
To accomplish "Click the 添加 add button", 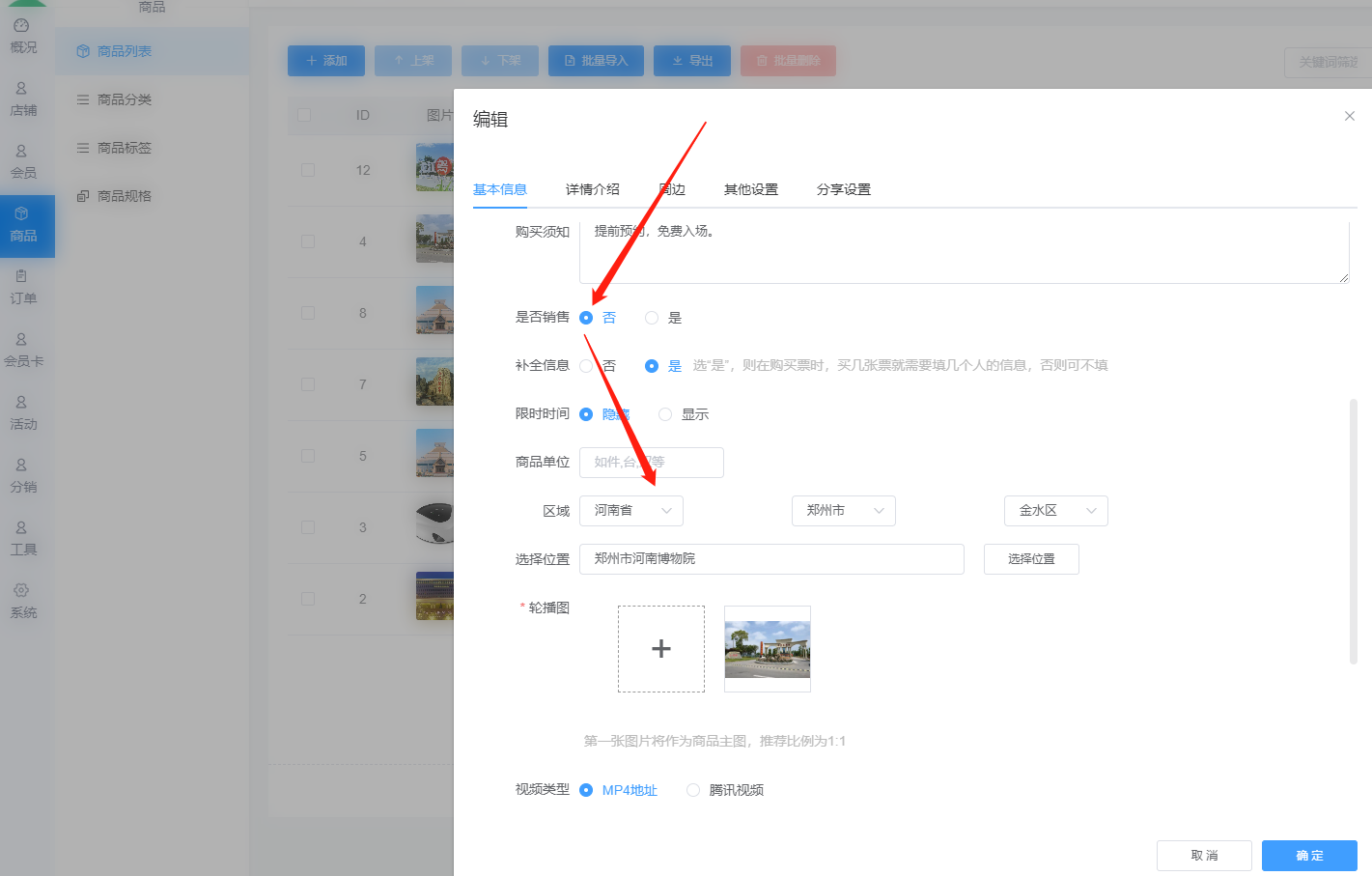I will [x=326, y=61].
